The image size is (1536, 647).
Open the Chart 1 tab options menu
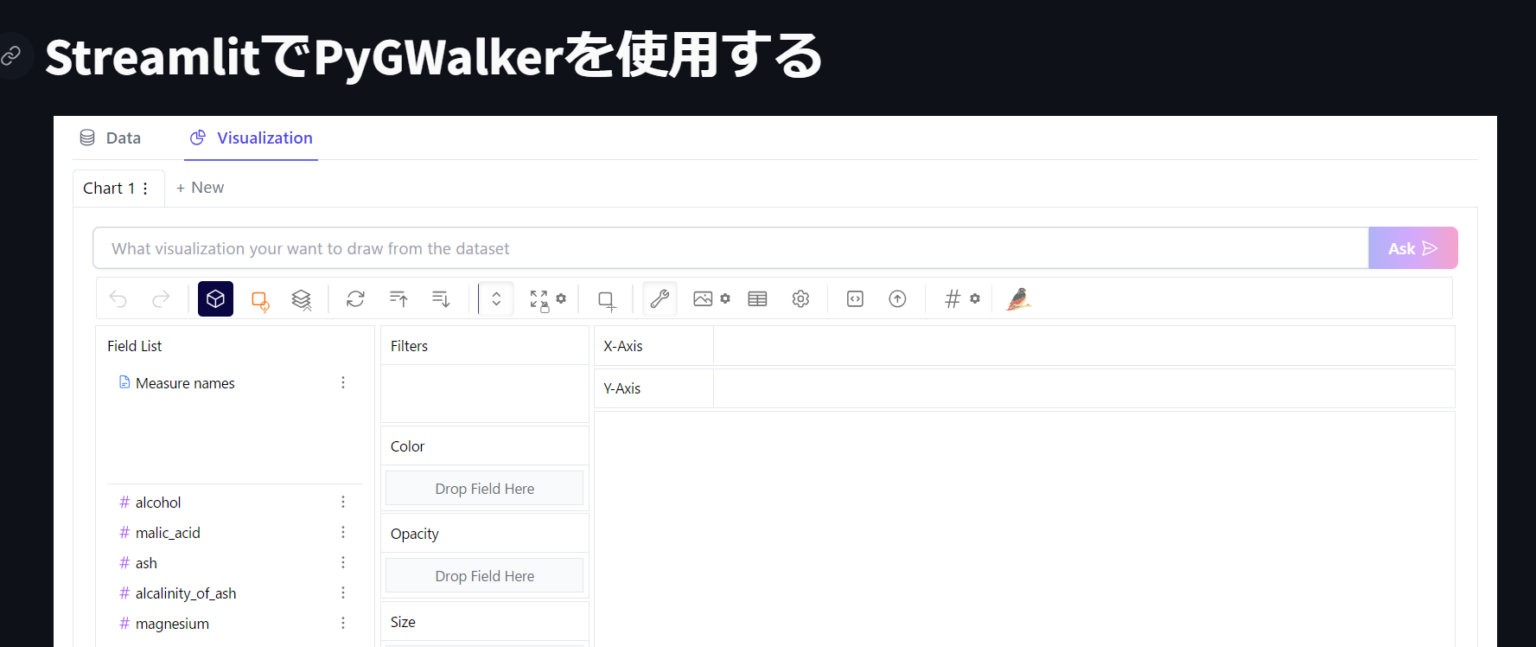coord(144,187)
